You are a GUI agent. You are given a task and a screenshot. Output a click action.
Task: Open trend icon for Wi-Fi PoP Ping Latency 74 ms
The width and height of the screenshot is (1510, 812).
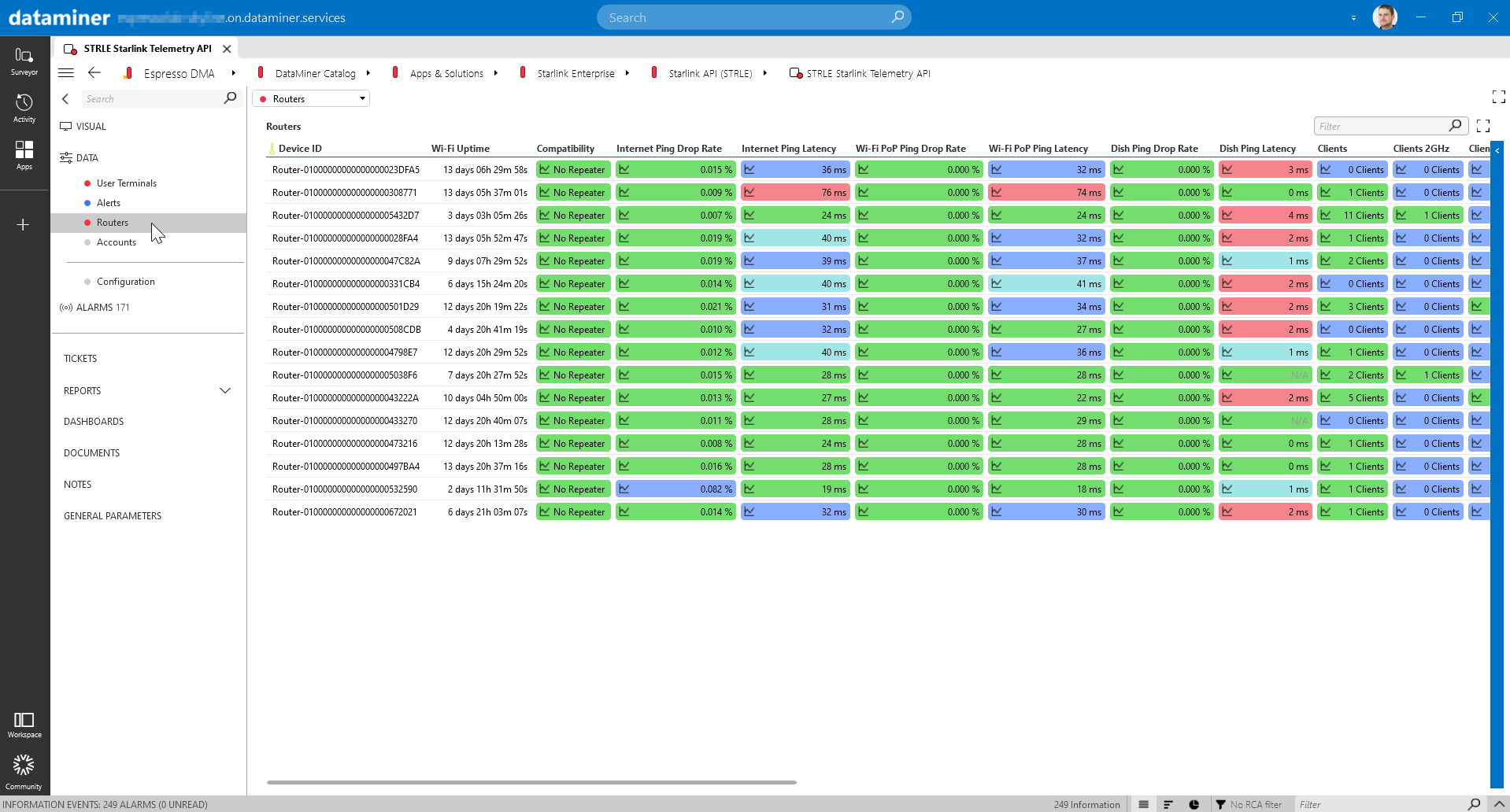[997, 193]
